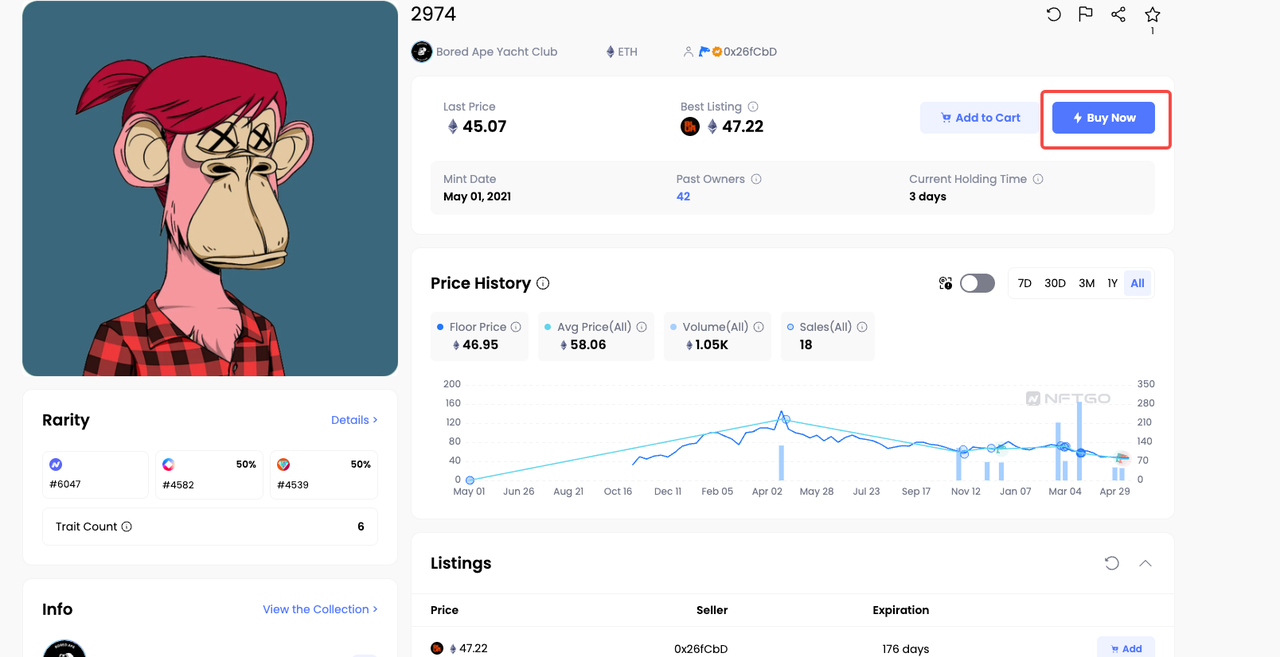The height and width of the screenshot is (657, 1280).
Task: Click the orange verified badge by owner address
Action: (x=717, y=51)
